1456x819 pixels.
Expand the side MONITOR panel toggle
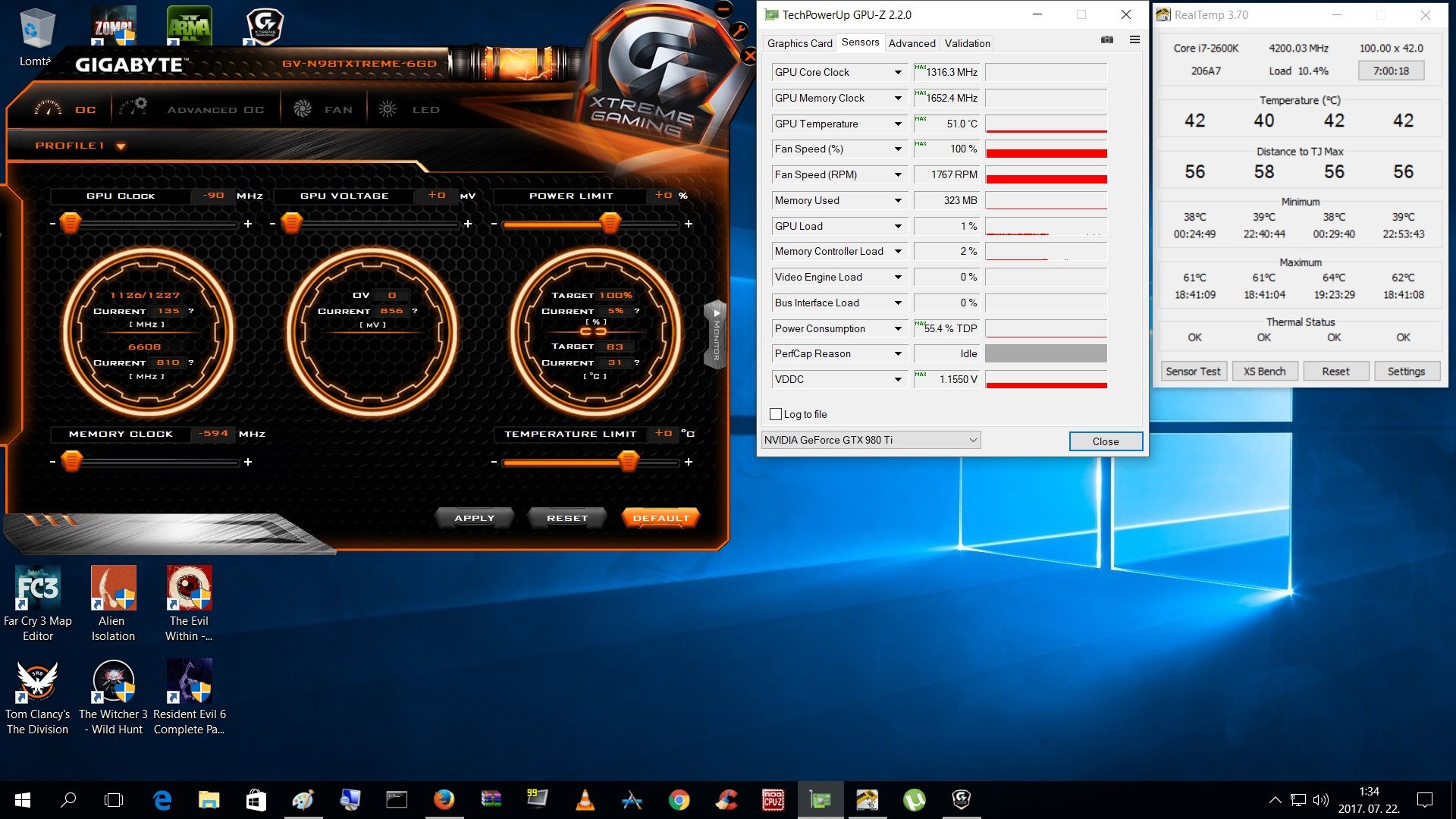point(715,334)
